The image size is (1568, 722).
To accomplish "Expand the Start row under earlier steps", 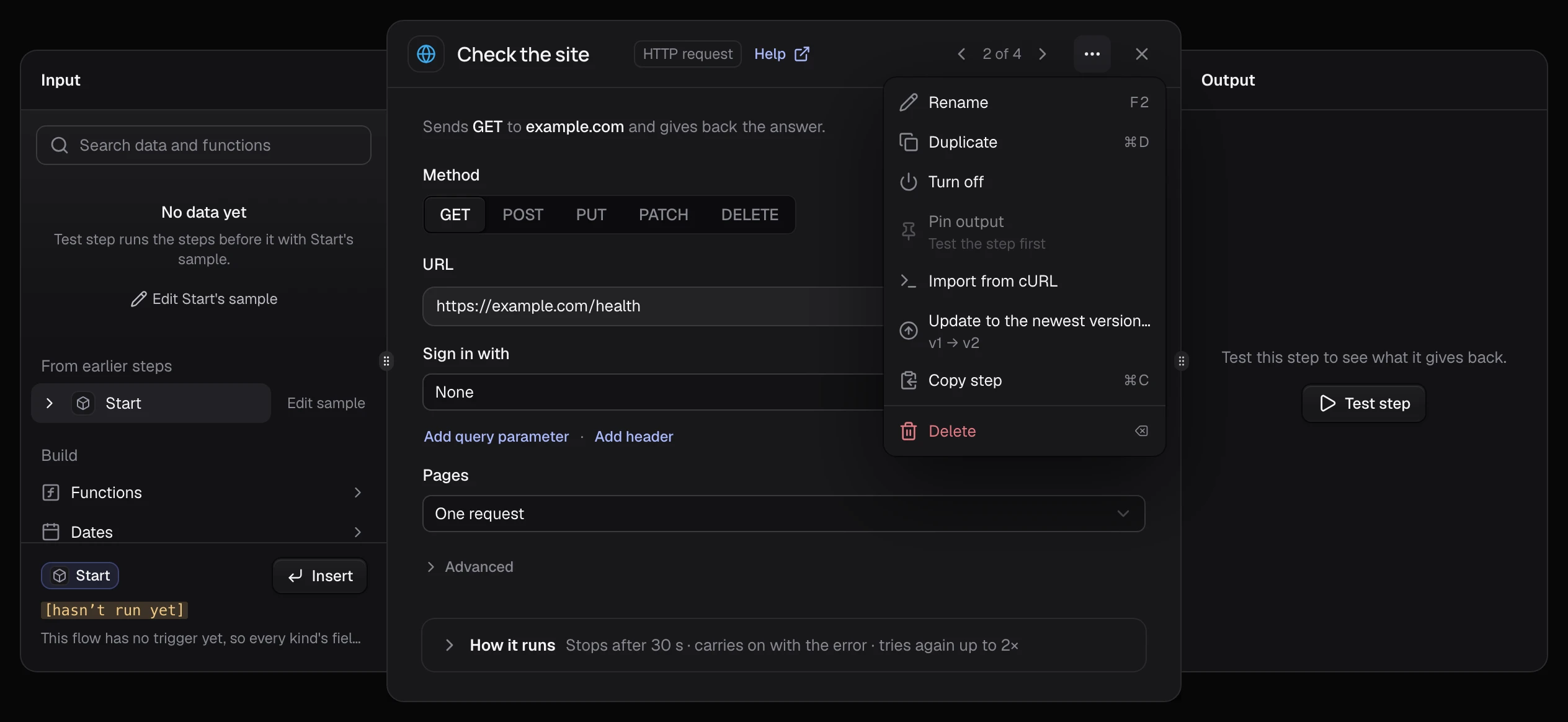I will coord(50,403).
